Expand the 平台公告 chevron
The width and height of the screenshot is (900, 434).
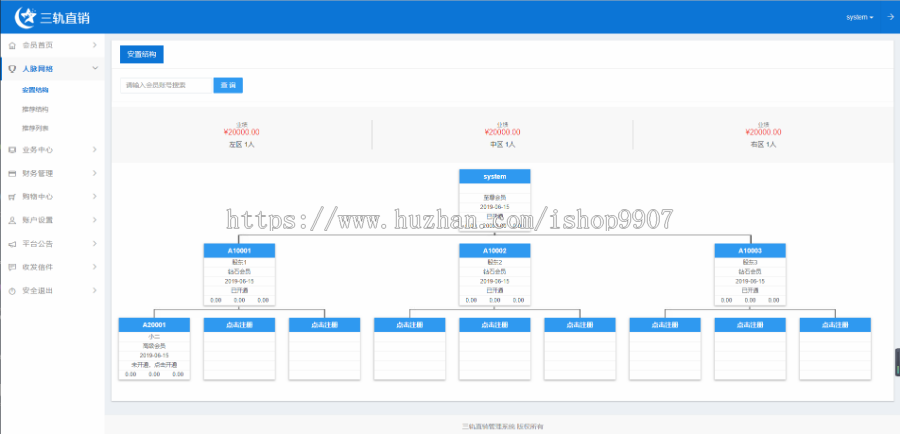[94, 243]
